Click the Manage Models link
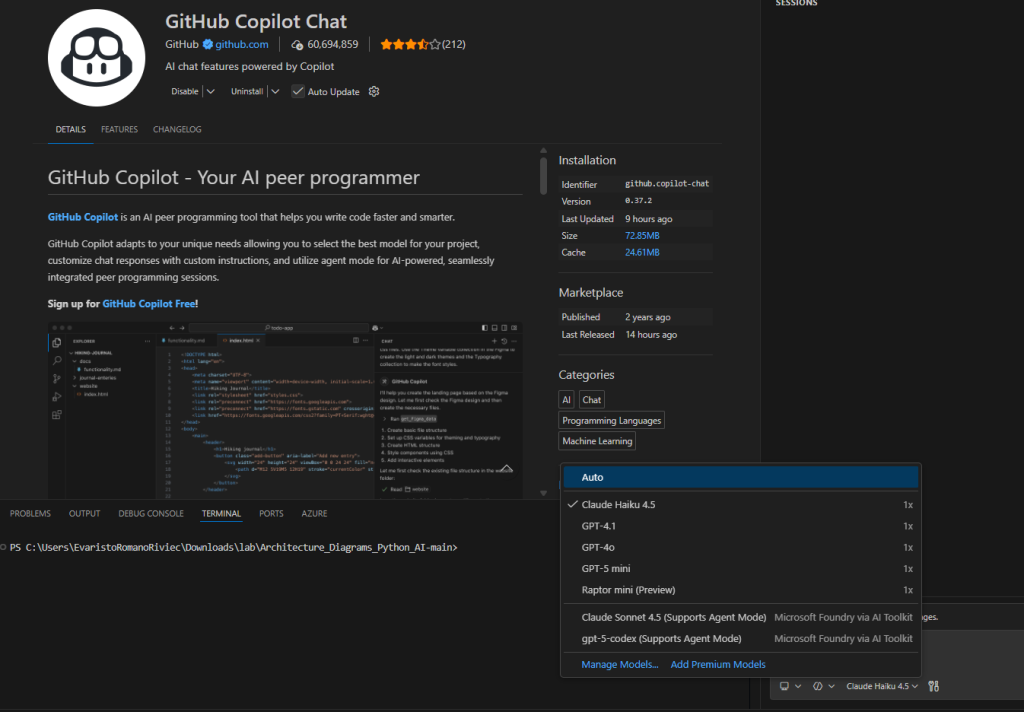 point(619,664)
